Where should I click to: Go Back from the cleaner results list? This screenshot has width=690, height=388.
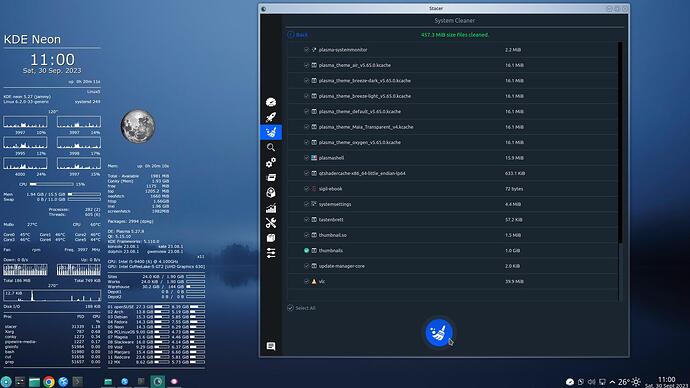(297, 35)
